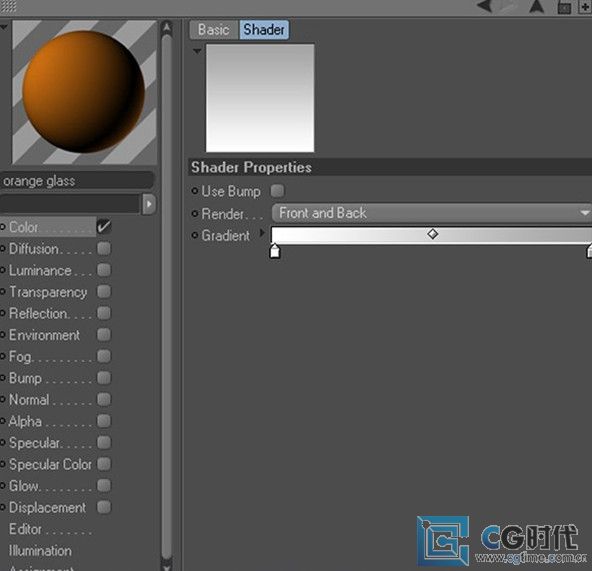Open the Render 'Front and Back' dropdown
592x571 pixels.
[432, 213]
